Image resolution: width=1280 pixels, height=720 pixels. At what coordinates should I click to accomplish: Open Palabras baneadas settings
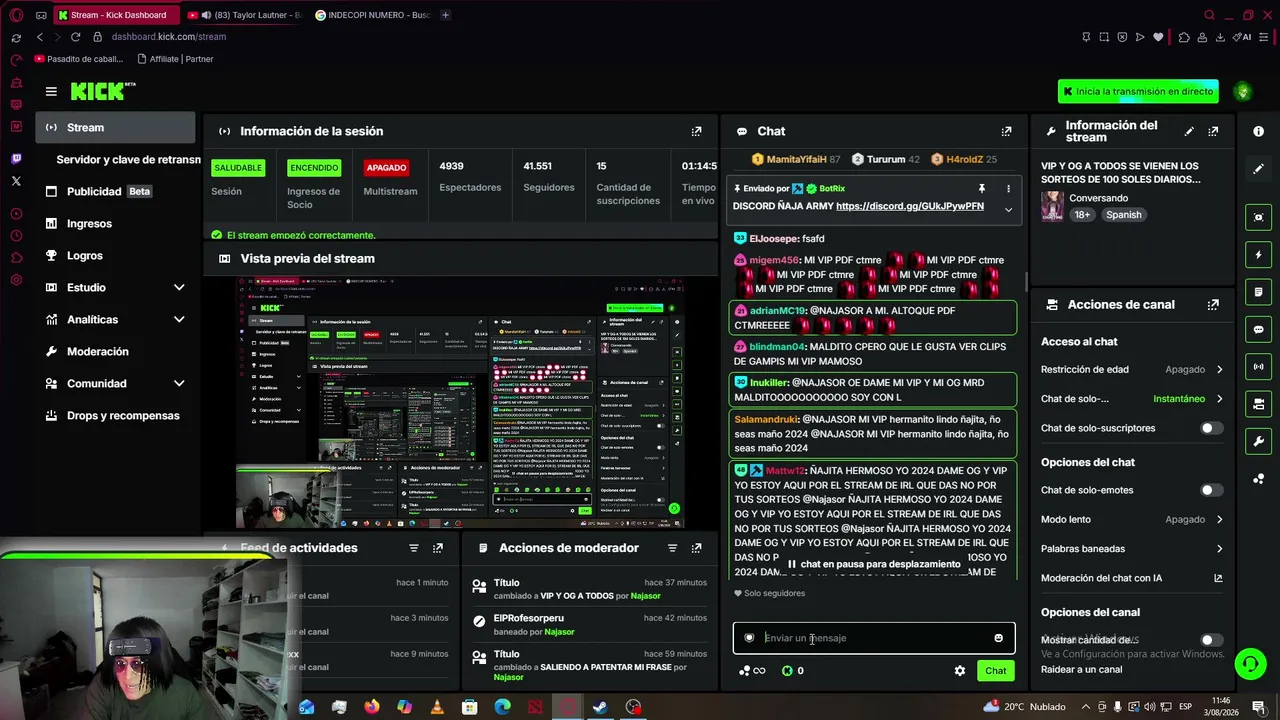[x=1132, y=549]
